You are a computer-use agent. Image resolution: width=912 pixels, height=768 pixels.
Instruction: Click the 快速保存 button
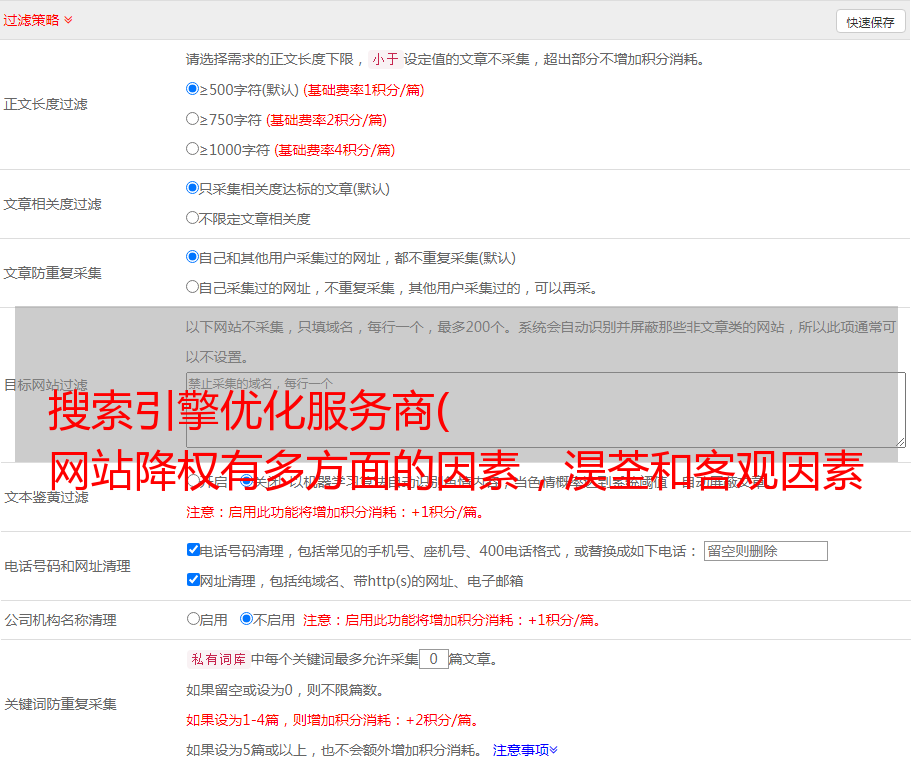click(870, 22)
